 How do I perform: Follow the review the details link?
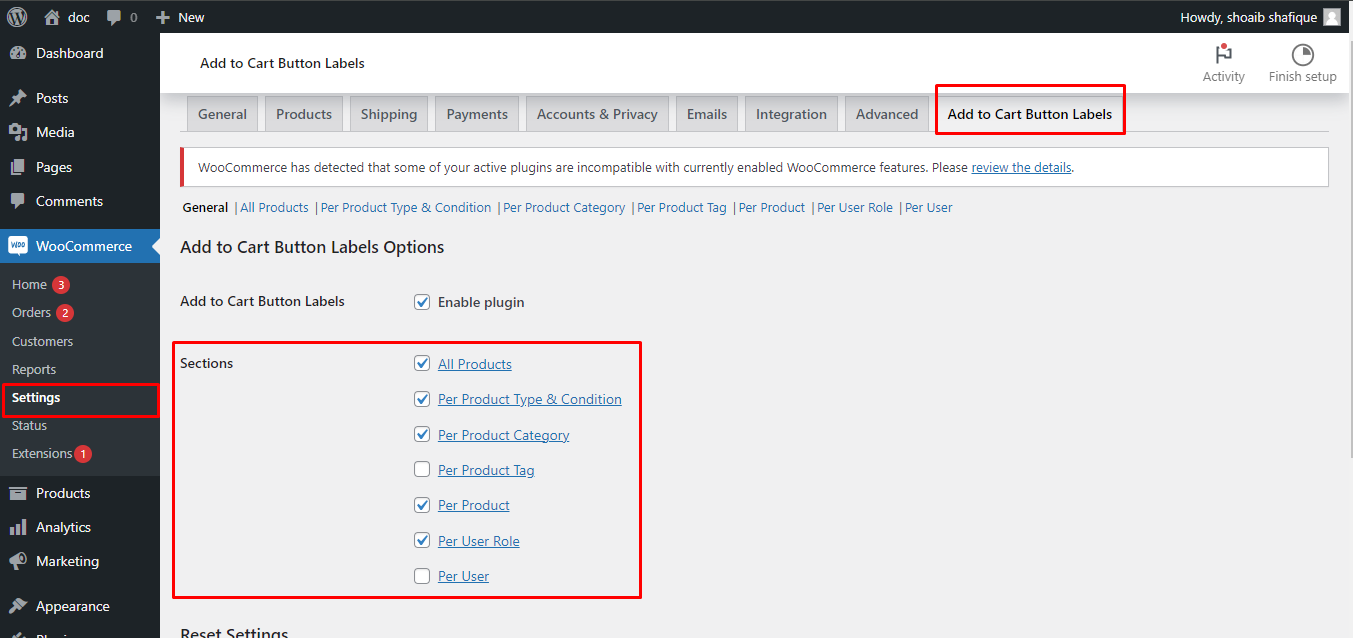1021,167
